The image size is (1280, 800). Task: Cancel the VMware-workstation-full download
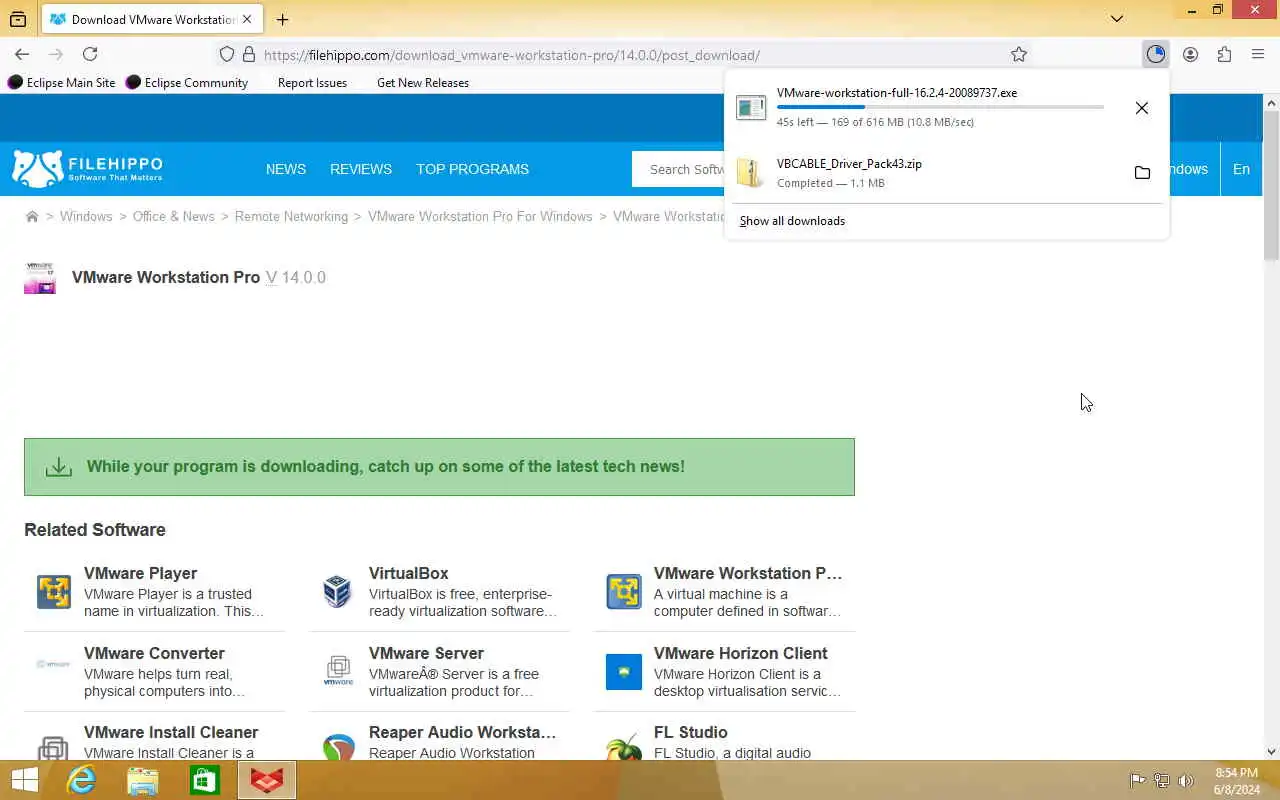pos(1142,108)
